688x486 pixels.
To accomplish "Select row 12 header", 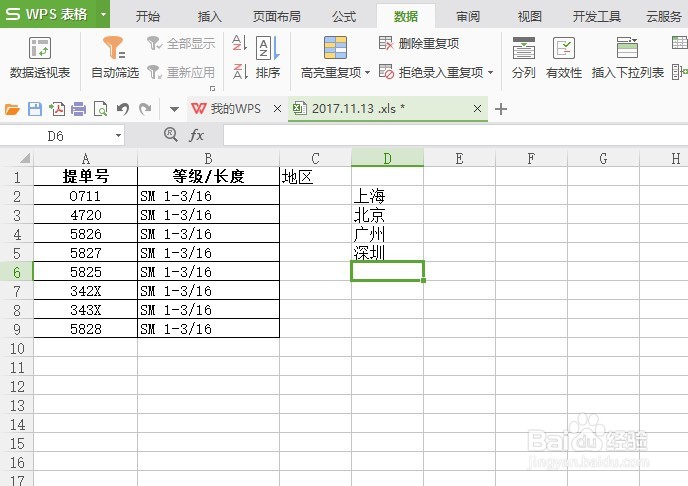I will [x=17, y=386].
